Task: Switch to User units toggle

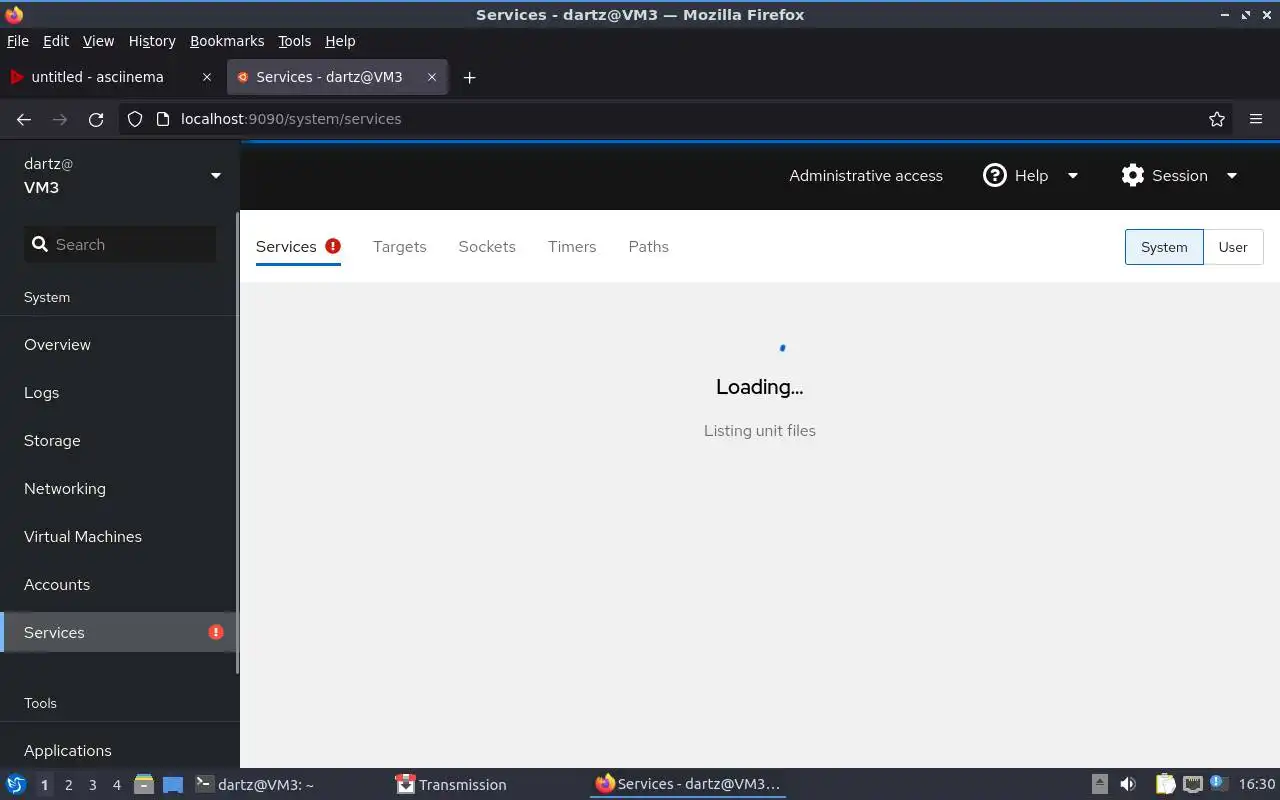Action: click(1233, 247)
